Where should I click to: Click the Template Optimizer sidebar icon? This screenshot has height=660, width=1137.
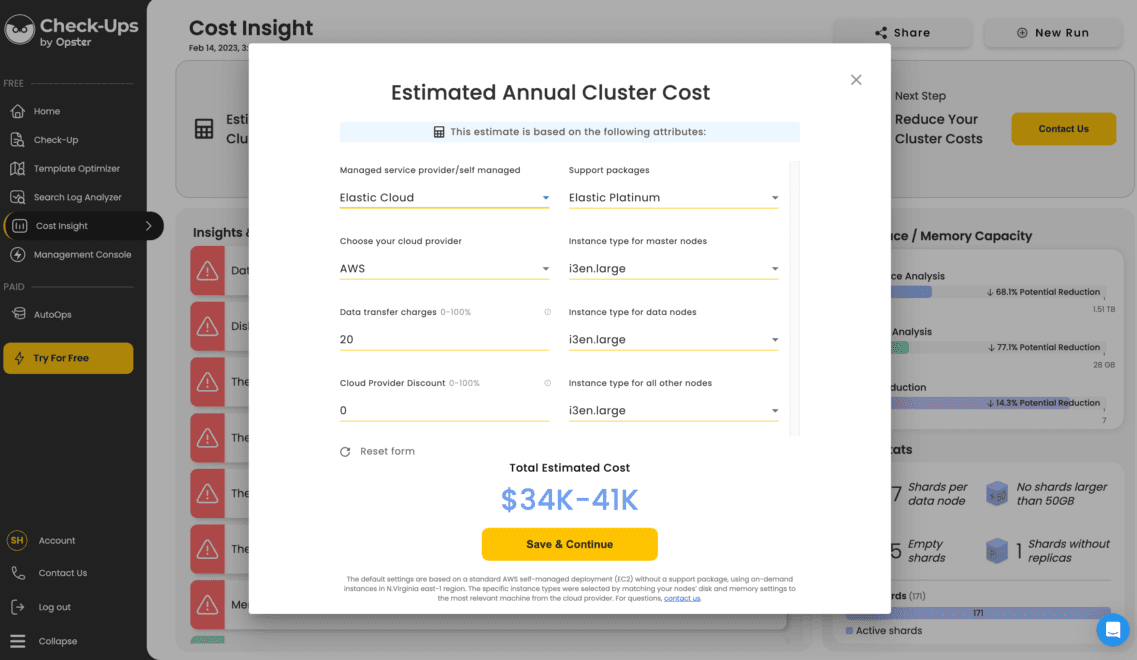click(17, 168)
